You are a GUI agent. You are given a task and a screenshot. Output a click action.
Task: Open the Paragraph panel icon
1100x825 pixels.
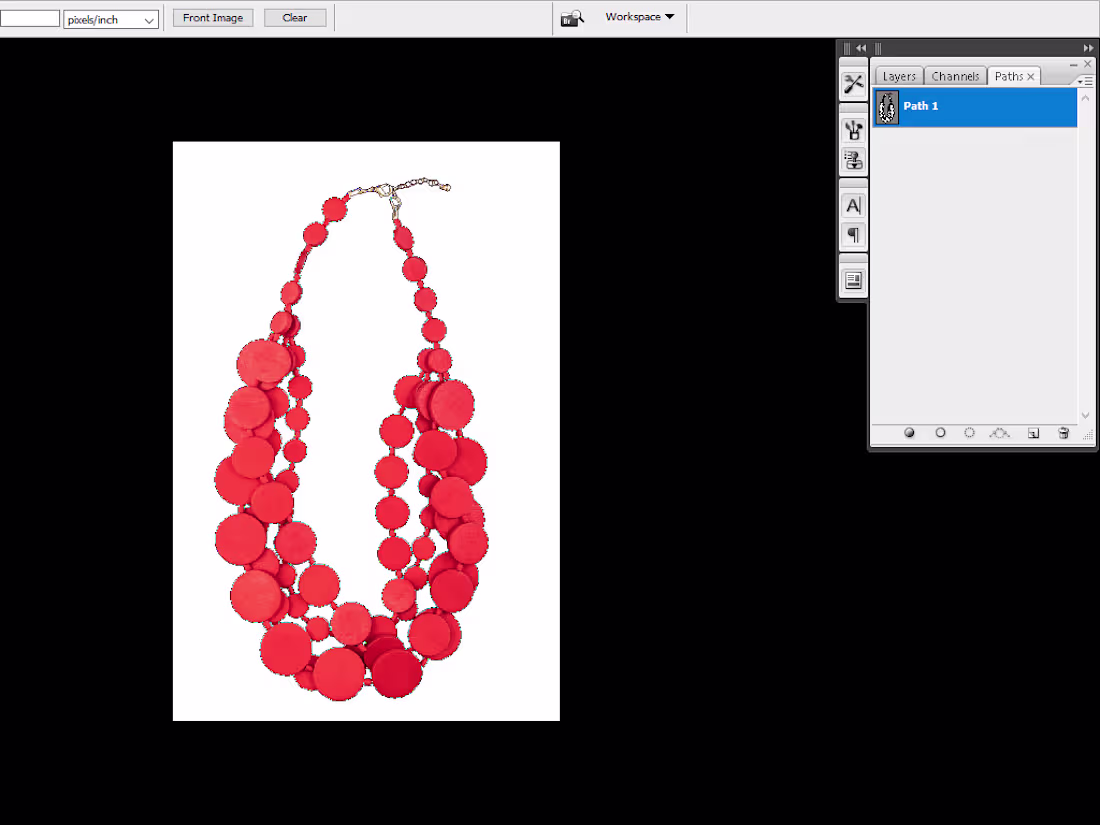[853, 235]
